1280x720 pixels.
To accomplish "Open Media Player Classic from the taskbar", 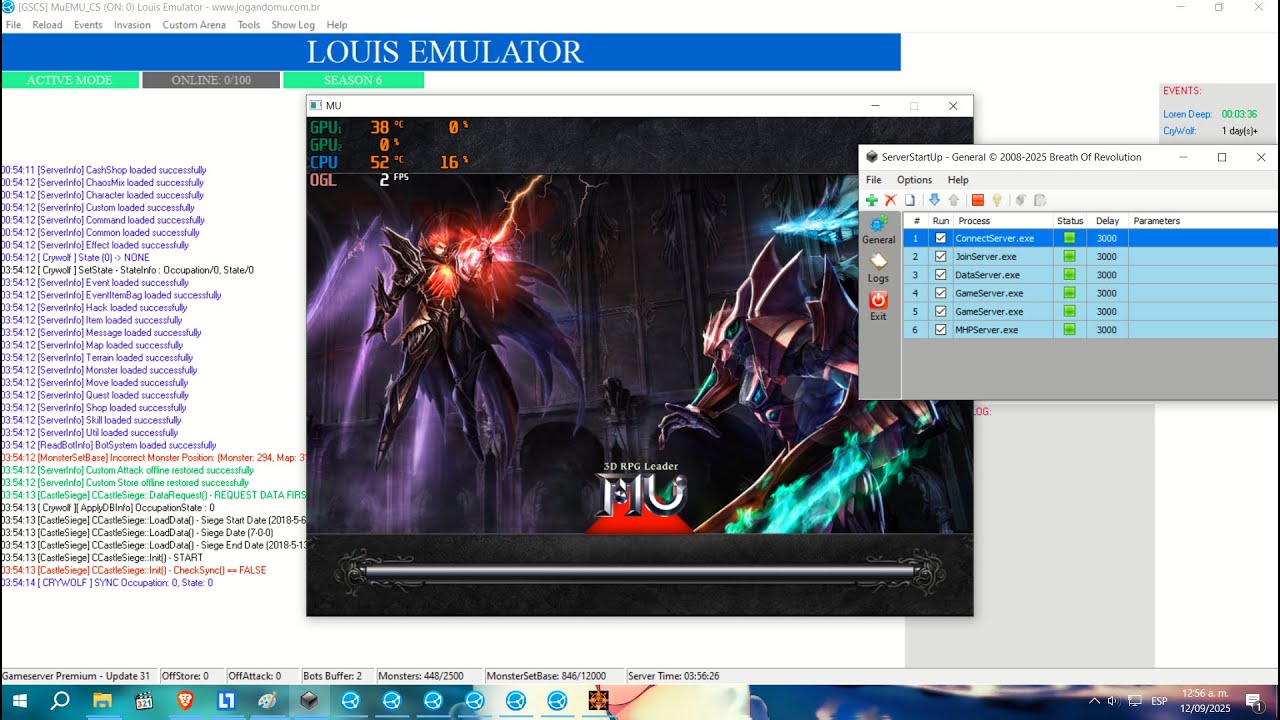I will (143, 701).
